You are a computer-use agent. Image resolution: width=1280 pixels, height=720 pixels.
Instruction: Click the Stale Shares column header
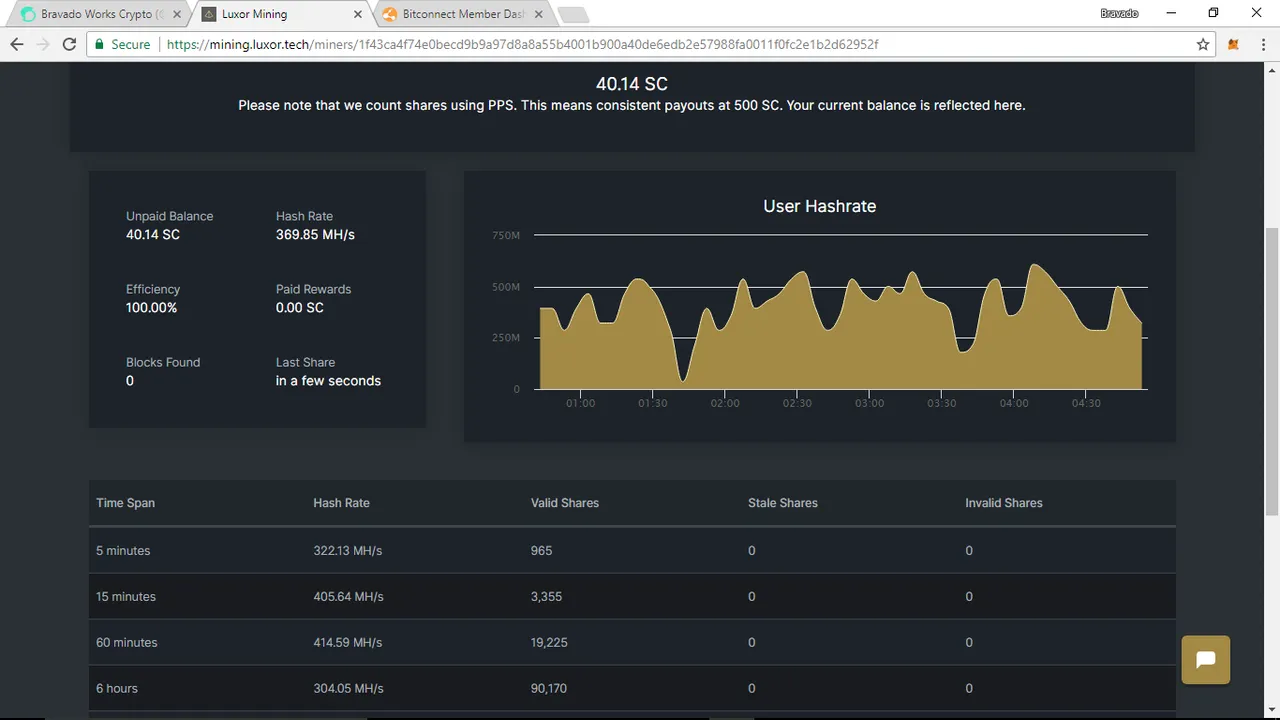(783, 503)
